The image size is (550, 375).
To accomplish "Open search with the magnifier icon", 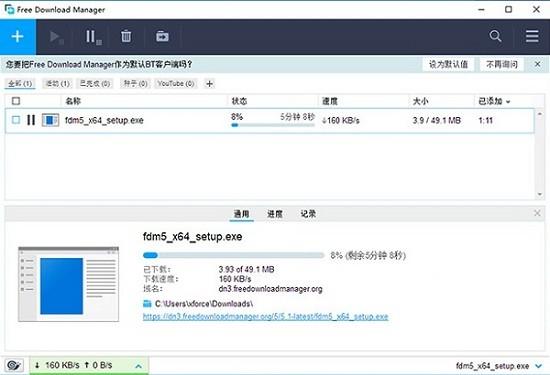I will (495, 36).
